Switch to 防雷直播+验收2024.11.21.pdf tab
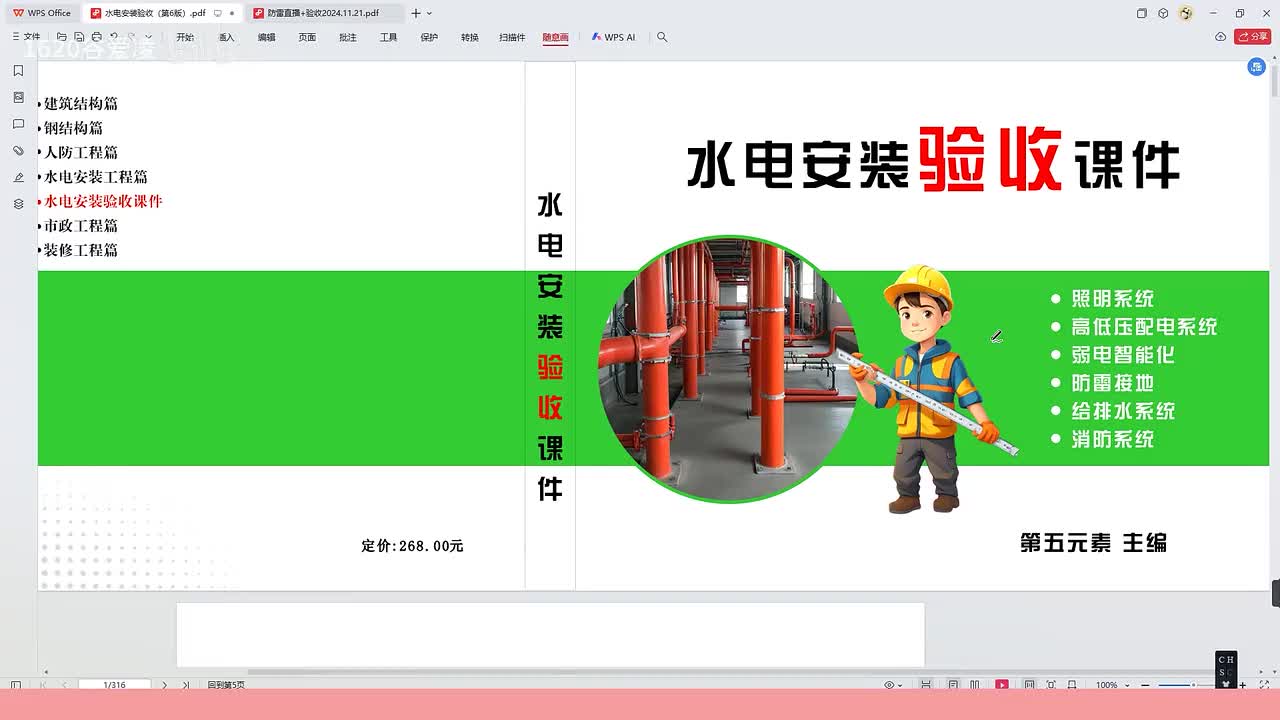Screen dimensions: 1280x720 tap(323, 13)
